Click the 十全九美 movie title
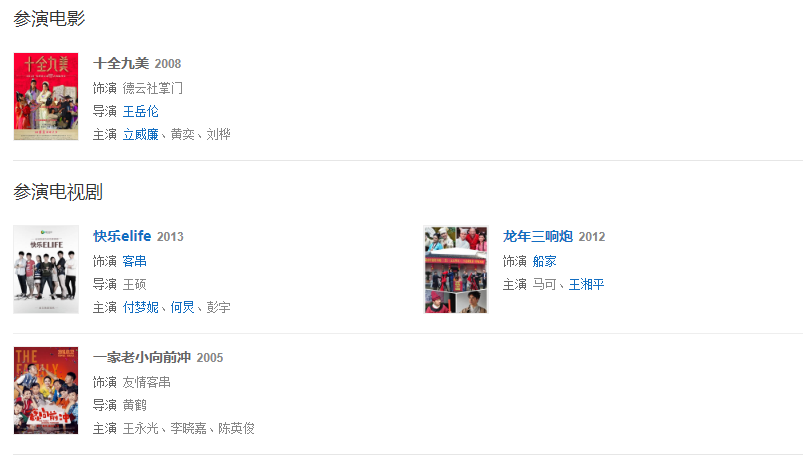Screen dimensions: 811x460 click(121, 63)
